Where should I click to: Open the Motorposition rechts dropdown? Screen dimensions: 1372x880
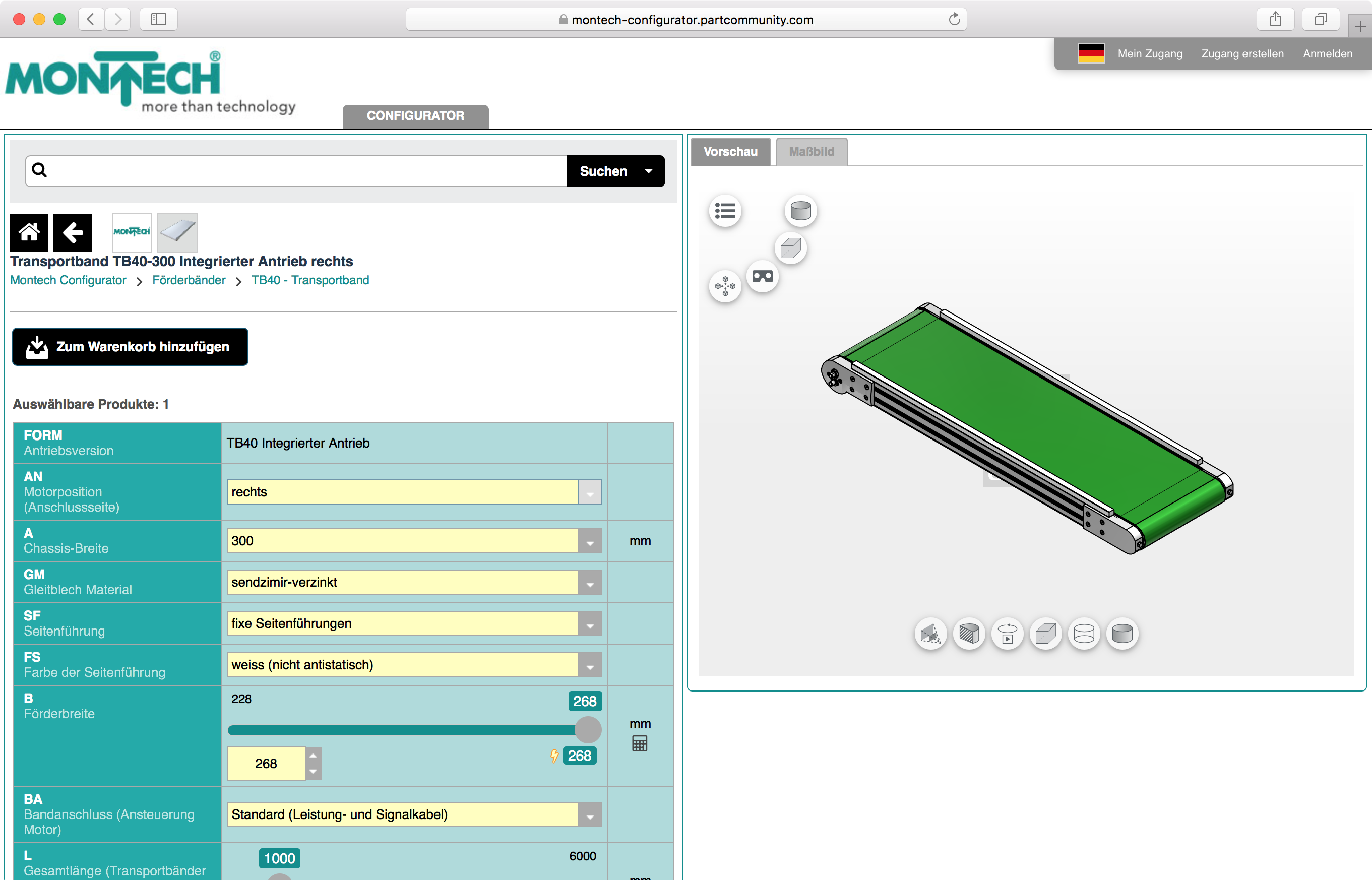pyautogui.click(x=414, y=492)
